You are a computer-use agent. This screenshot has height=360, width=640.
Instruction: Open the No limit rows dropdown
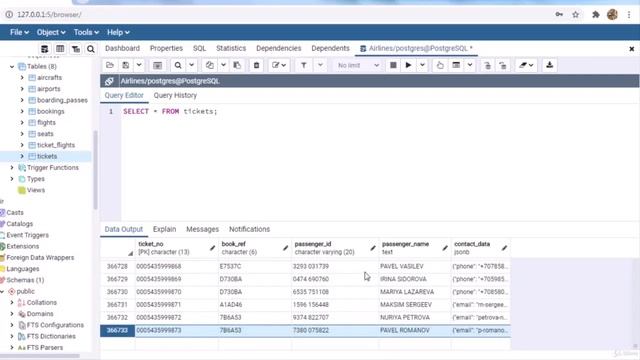358,65
